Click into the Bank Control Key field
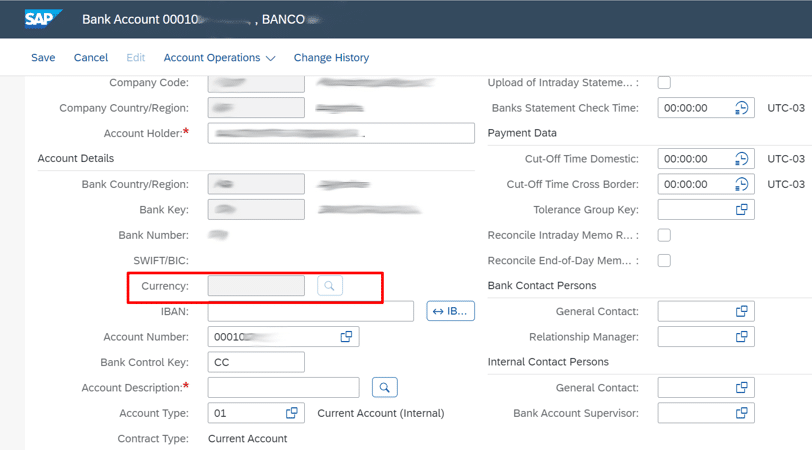 pos(255,362)
